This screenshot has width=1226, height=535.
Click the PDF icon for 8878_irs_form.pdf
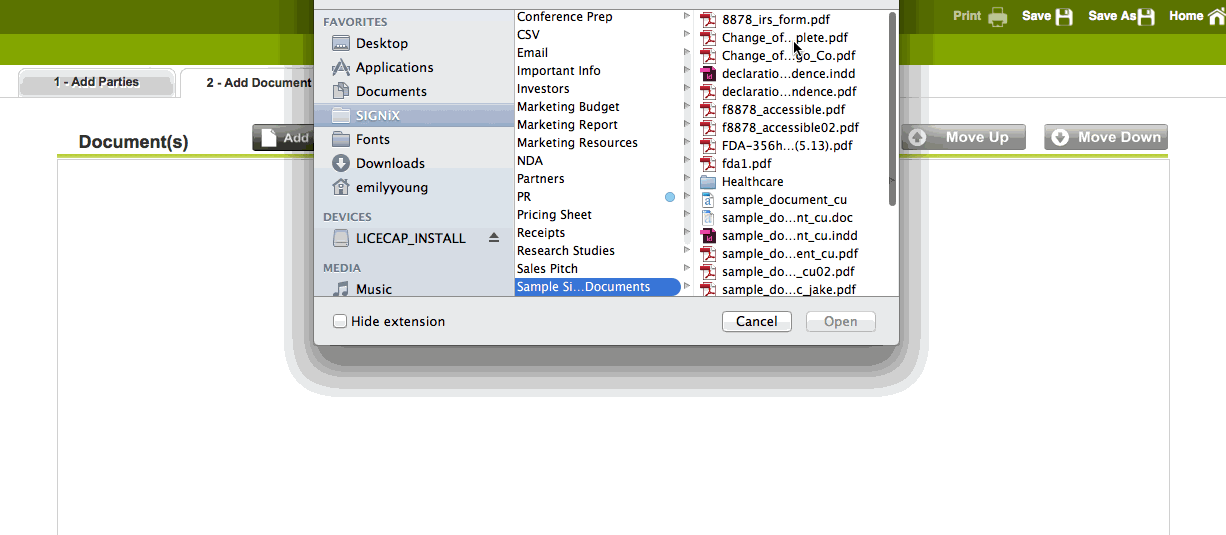coord(708,19)
